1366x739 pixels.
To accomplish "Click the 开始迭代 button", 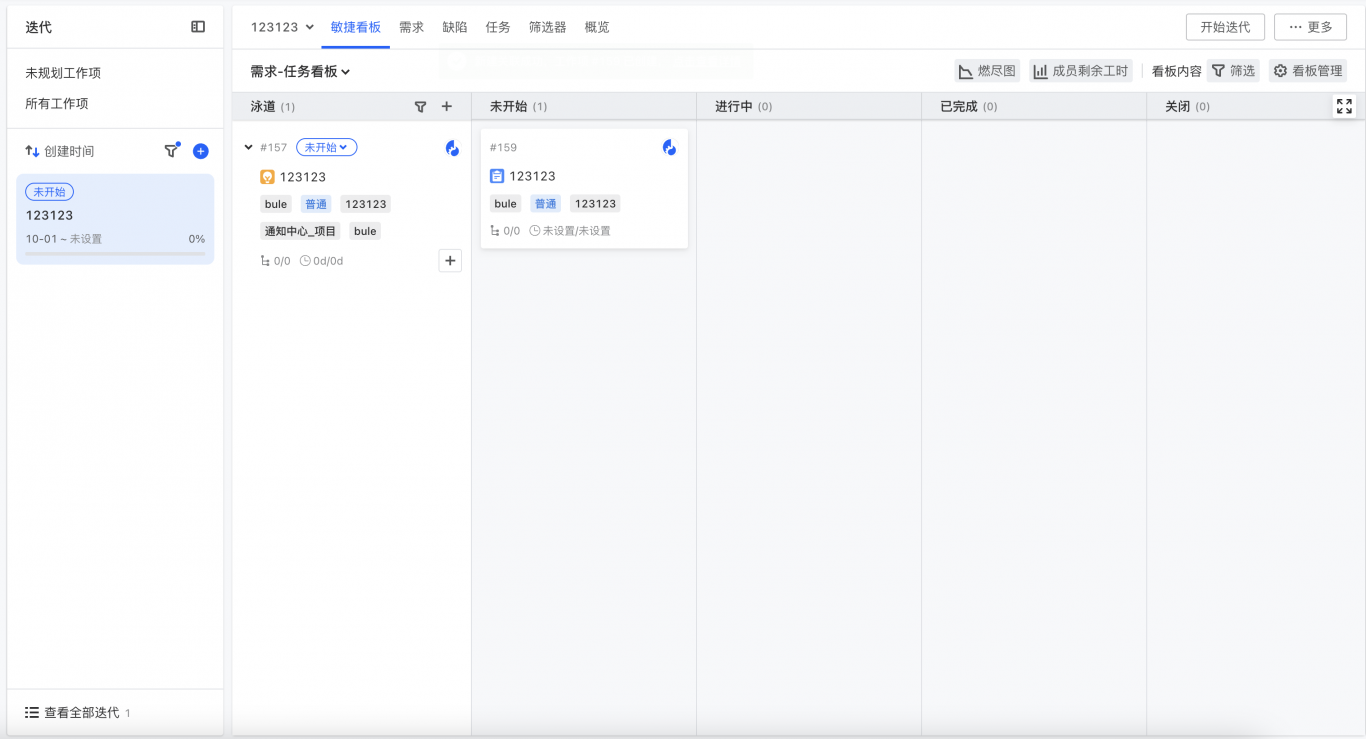I will point(1225,27).
